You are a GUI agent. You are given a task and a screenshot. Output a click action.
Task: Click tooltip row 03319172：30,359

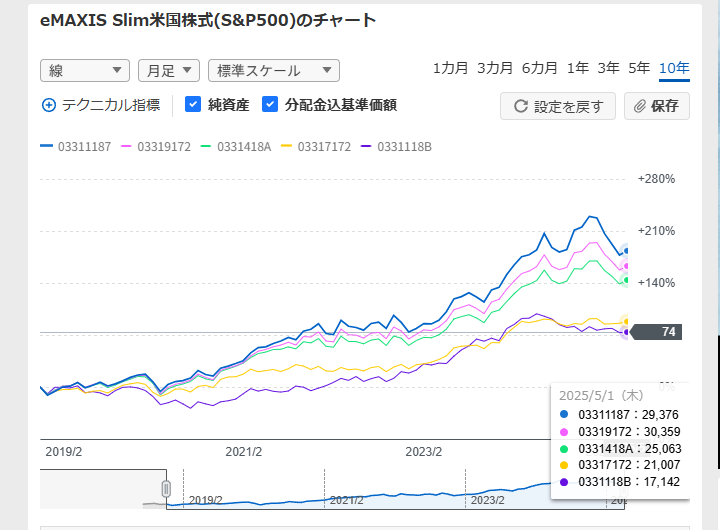620,432
